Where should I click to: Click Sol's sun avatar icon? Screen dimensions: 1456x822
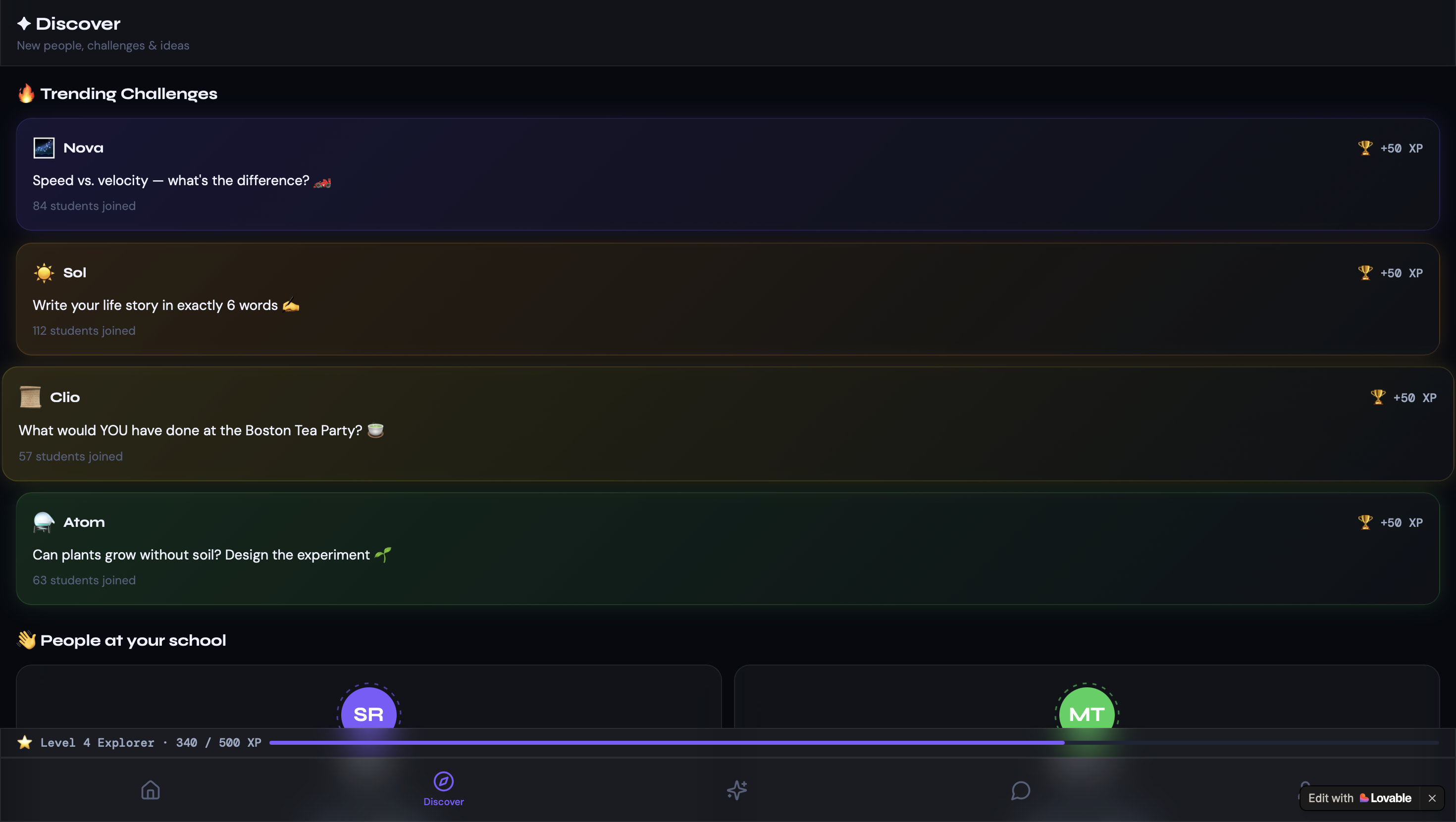click(44, 272)
